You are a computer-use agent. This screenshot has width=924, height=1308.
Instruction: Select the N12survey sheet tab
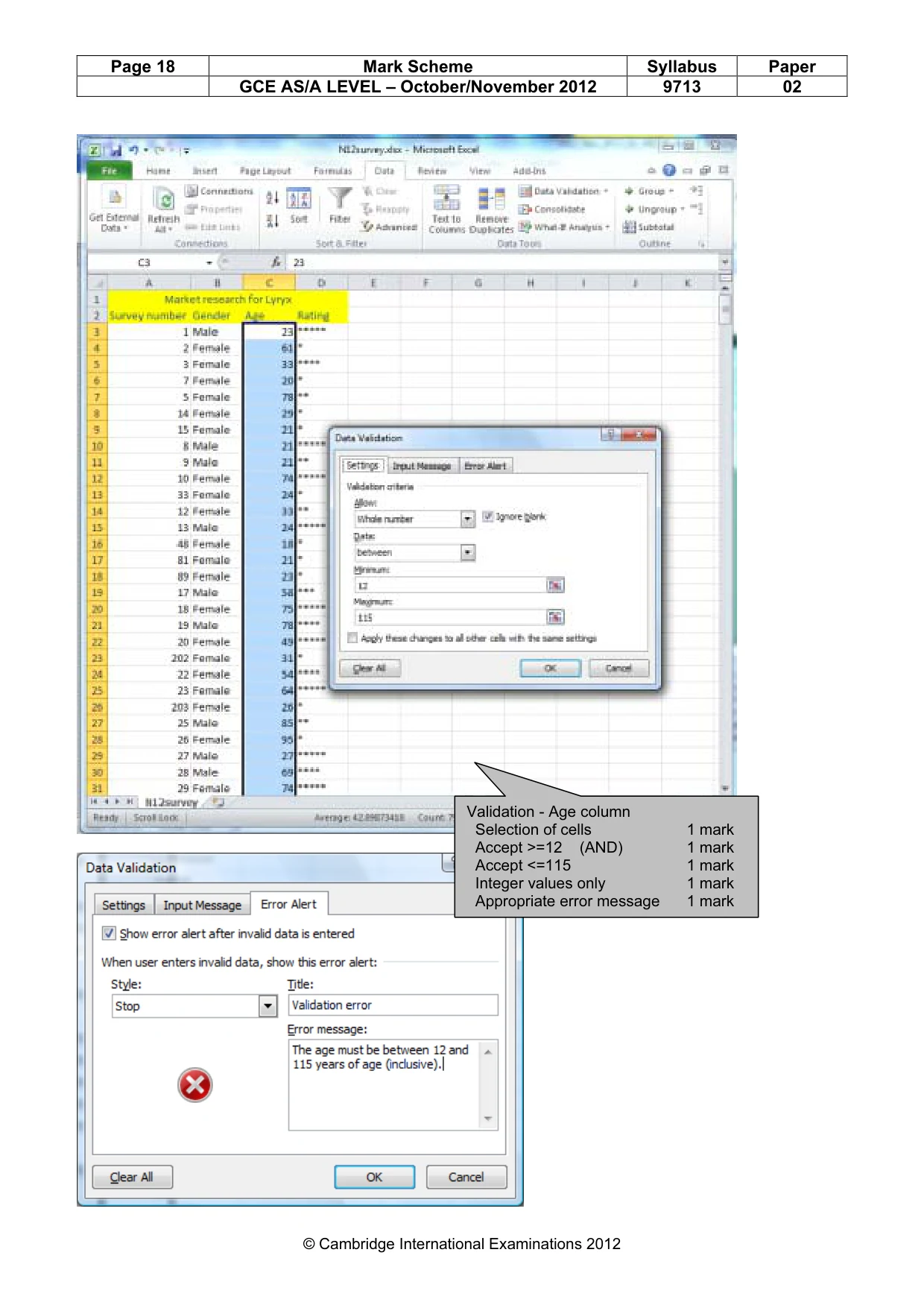click(x=171, y=803)
